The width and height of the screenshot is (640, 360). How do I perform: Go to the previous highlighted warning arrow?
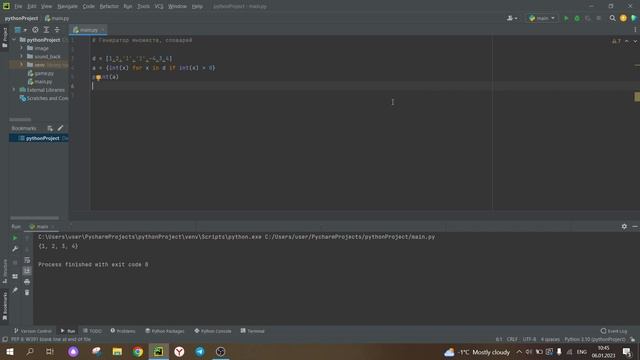click(627, 41)
